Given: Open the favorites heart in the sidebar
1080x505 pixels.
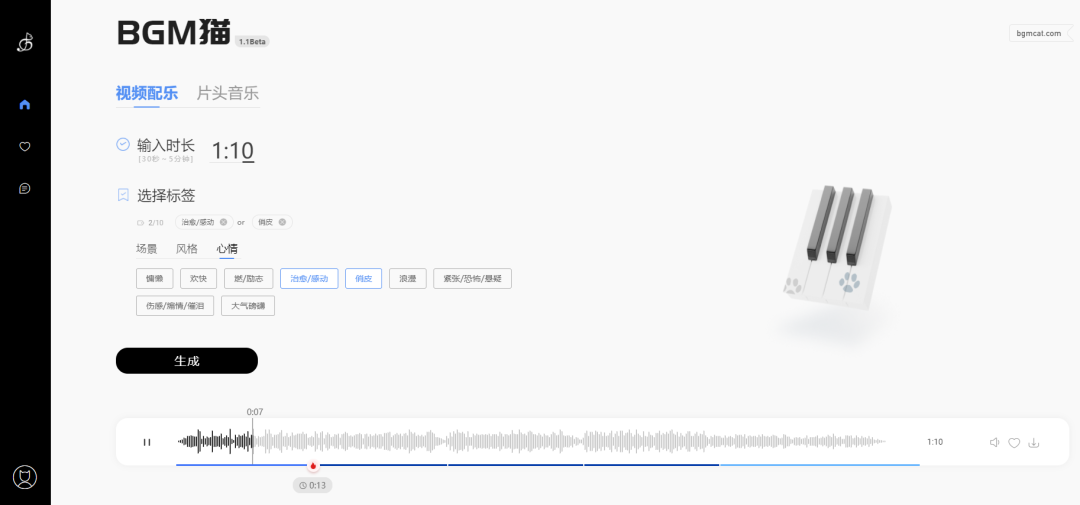Looking at the screenshot, I should click(25, 146).
